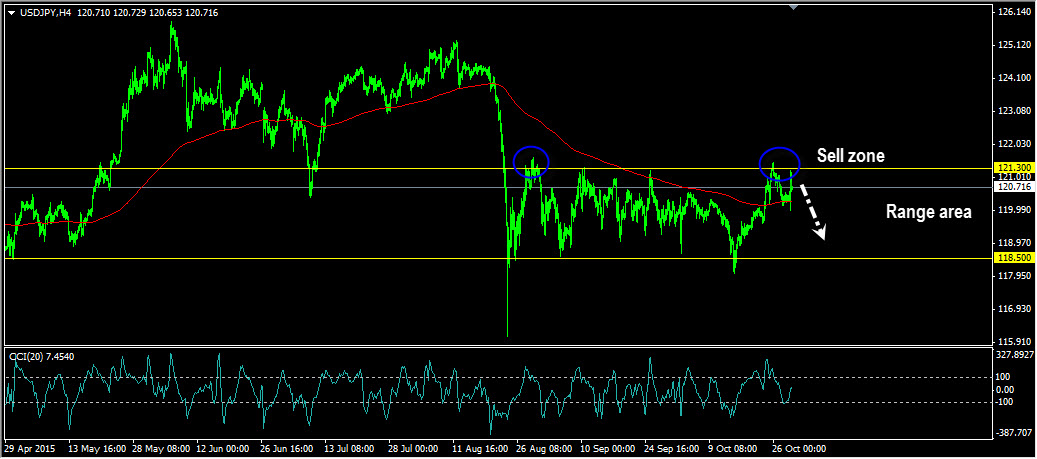Select the Sell zone text label
Viewport: 1037px width, 459px height.
point(850,156)
